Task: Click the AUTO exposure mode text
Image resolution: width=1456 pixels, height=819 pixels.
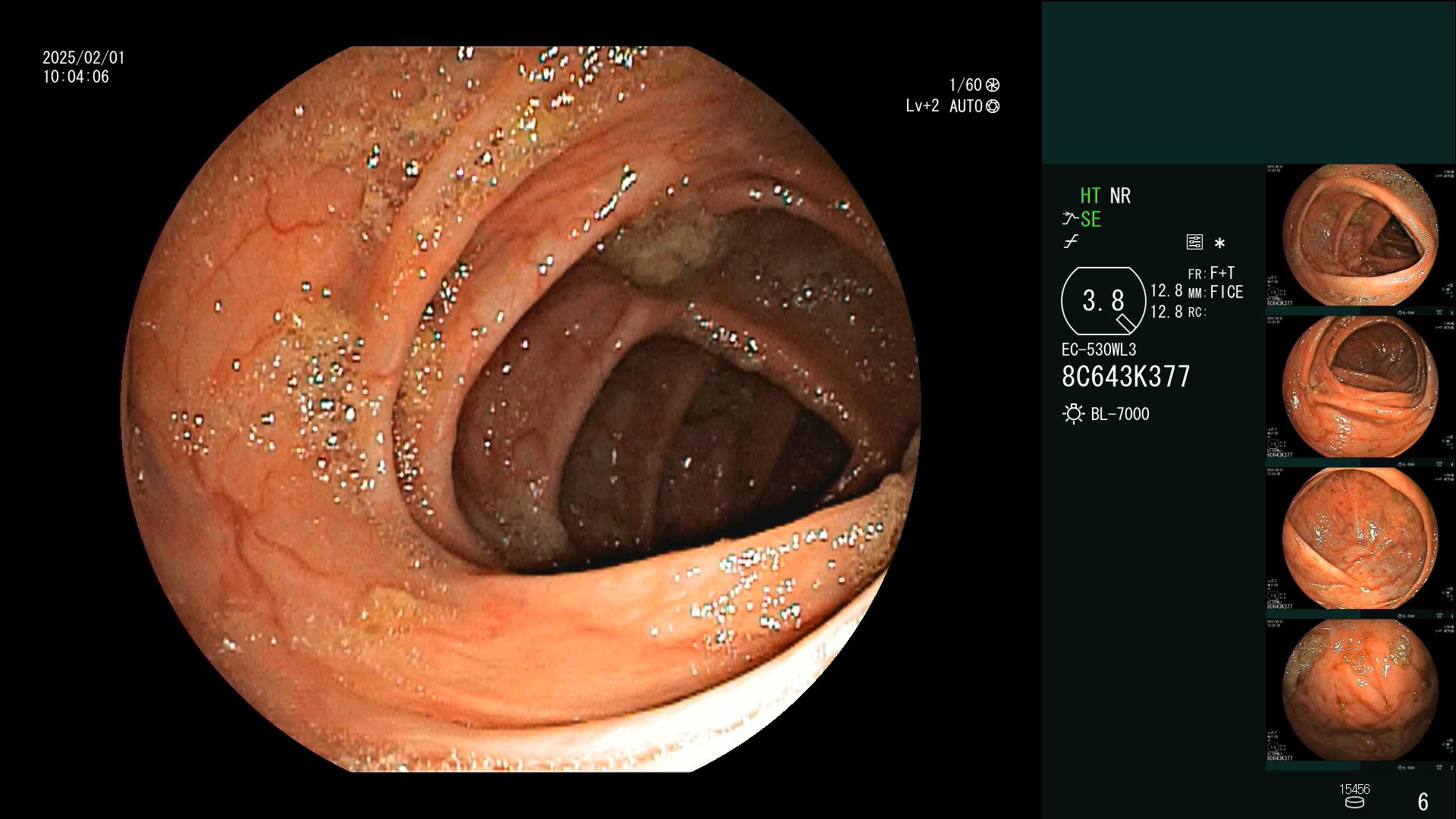Action: click(x=965, y=106)
